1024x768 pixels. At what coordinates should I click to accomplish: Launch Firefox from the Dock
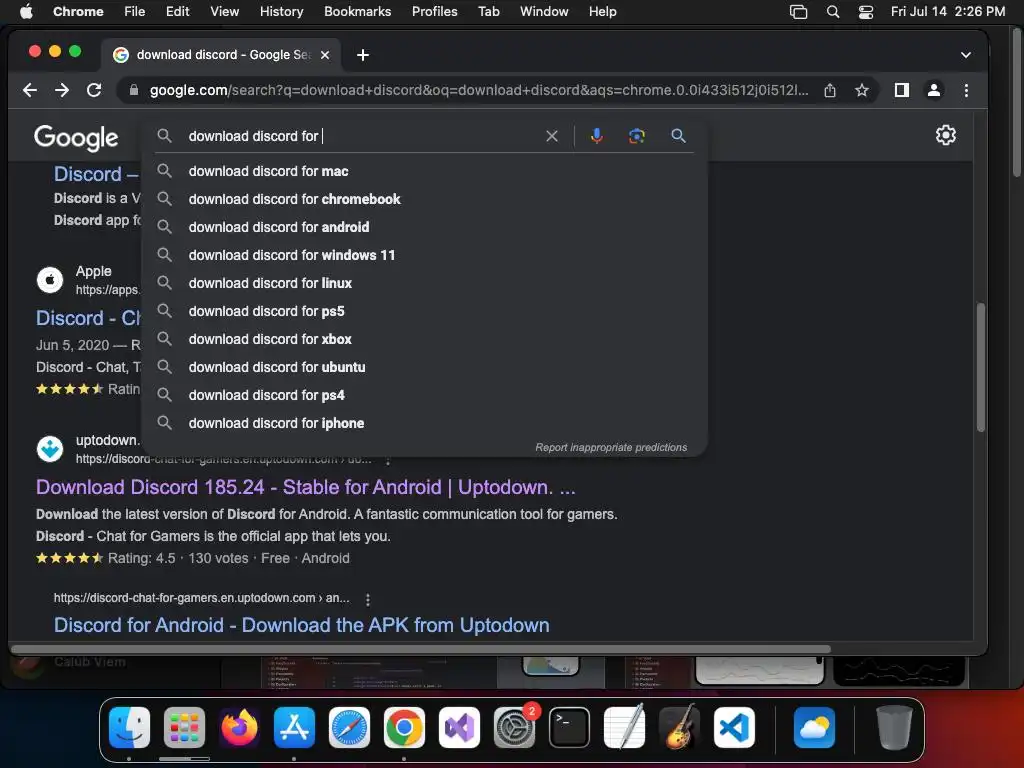239,727
